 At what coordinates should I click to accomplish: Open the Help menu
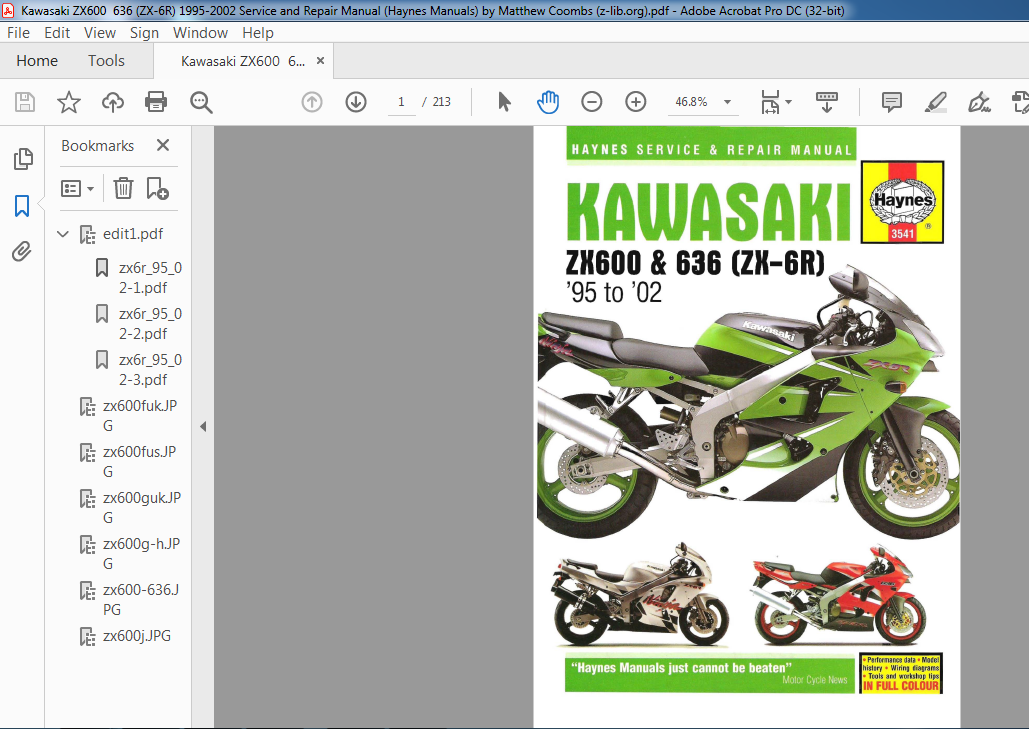point(257,33)
